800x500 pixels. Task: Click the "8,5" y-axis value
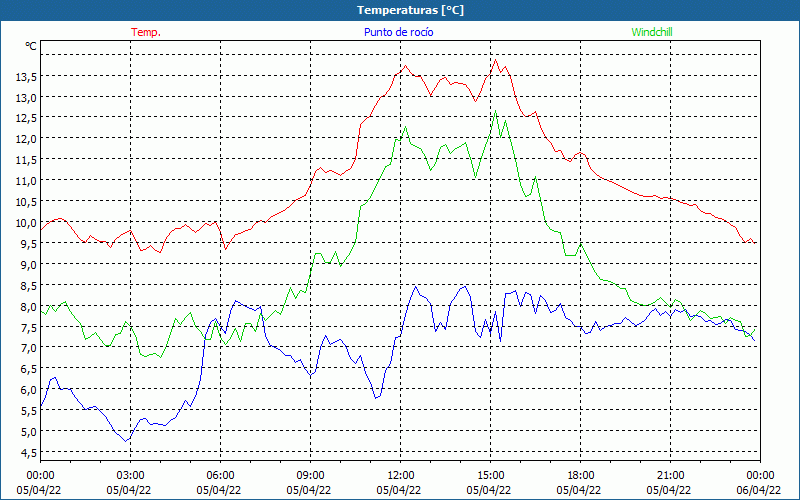29,286
